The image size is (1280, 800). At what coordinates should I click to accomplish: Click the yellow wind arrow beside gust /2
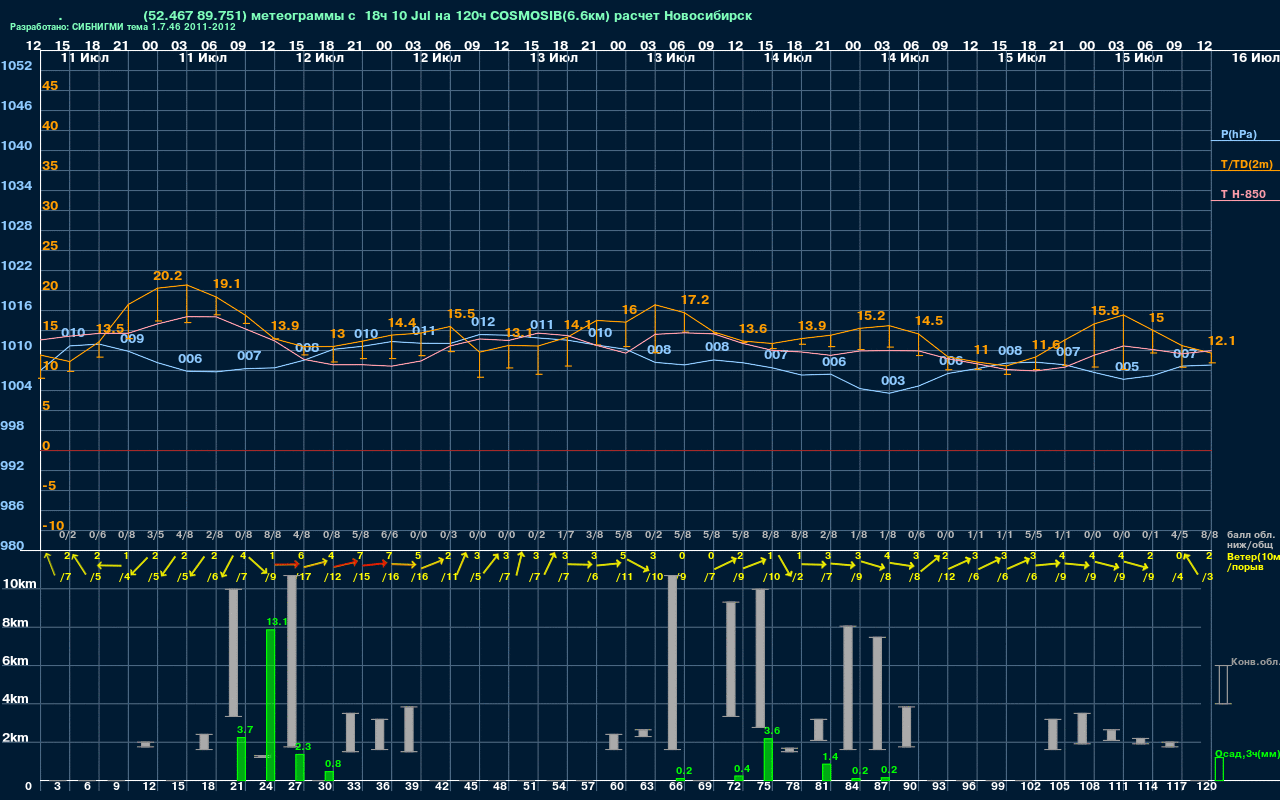(784, 567)
